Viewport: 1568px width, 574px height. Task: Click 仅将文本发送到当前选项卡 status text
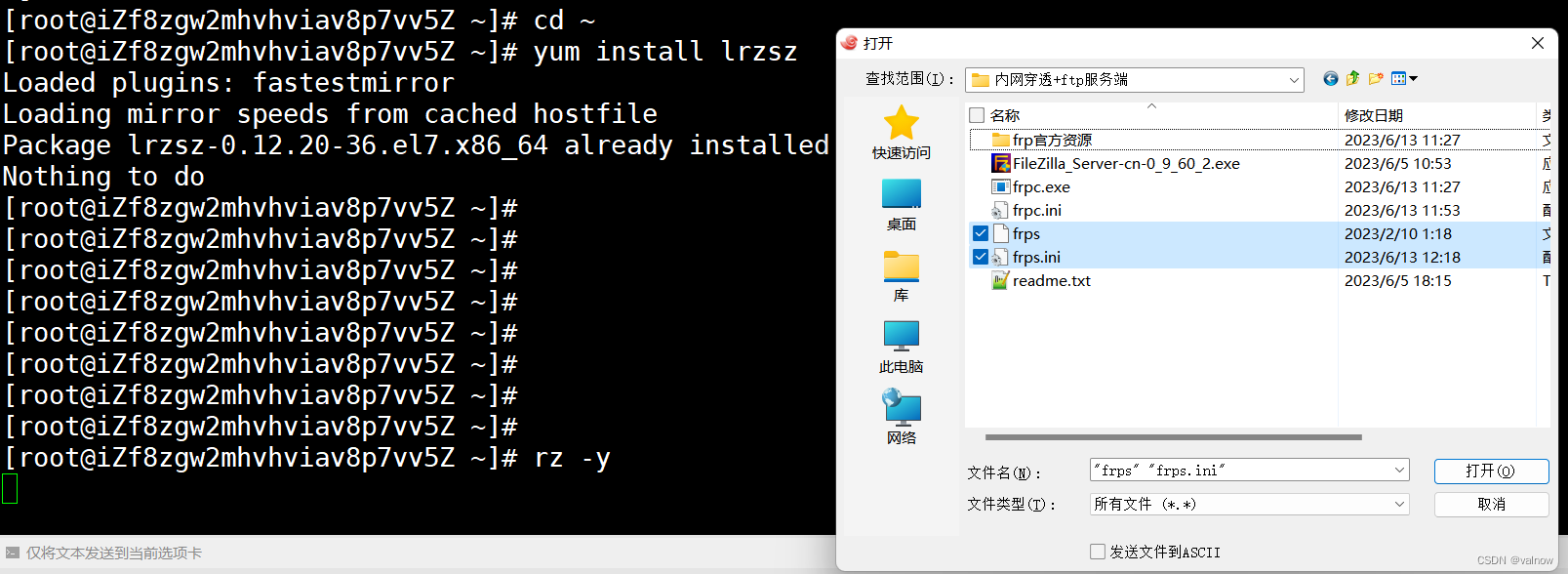pos(114,553)
